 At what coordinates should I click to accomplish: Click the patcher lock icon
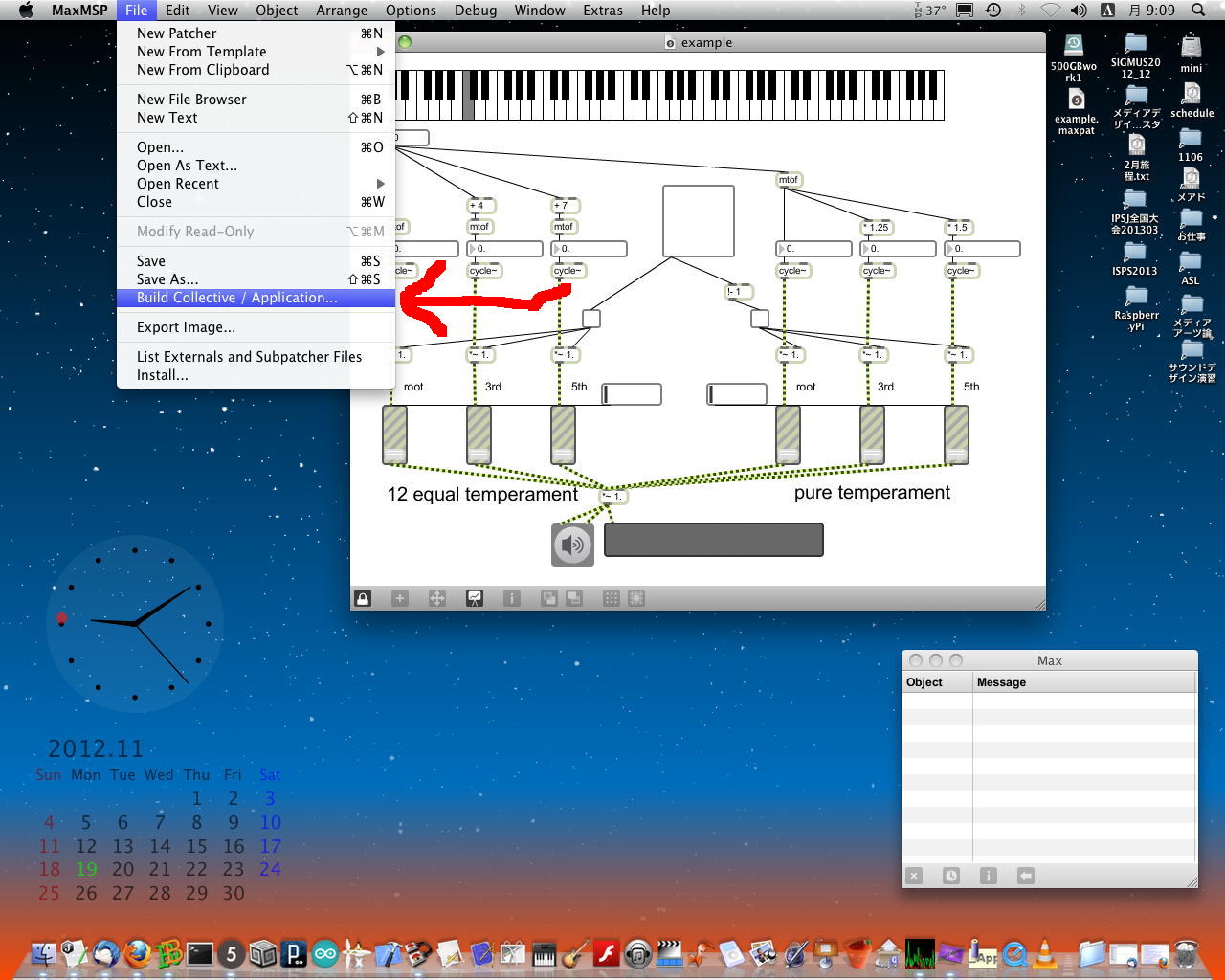coord(363,598)
